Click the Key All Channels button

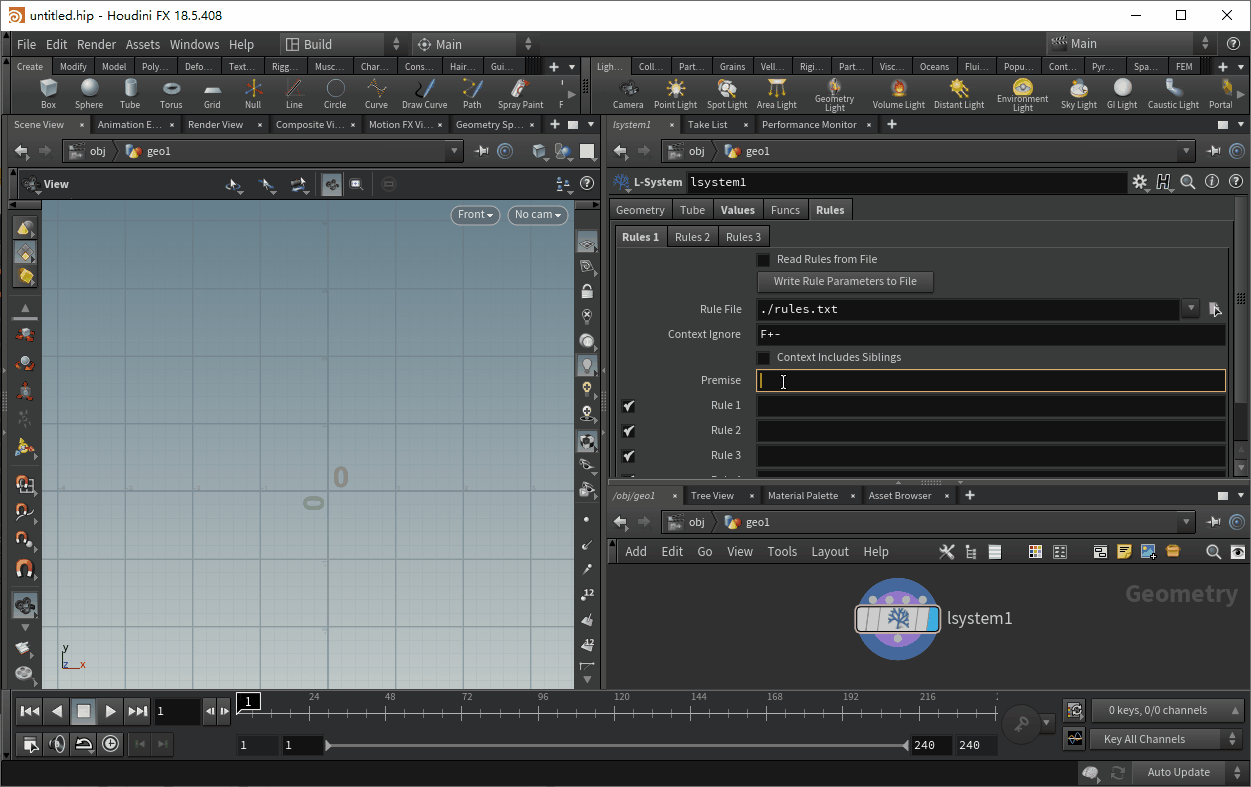click(1144, 739)
